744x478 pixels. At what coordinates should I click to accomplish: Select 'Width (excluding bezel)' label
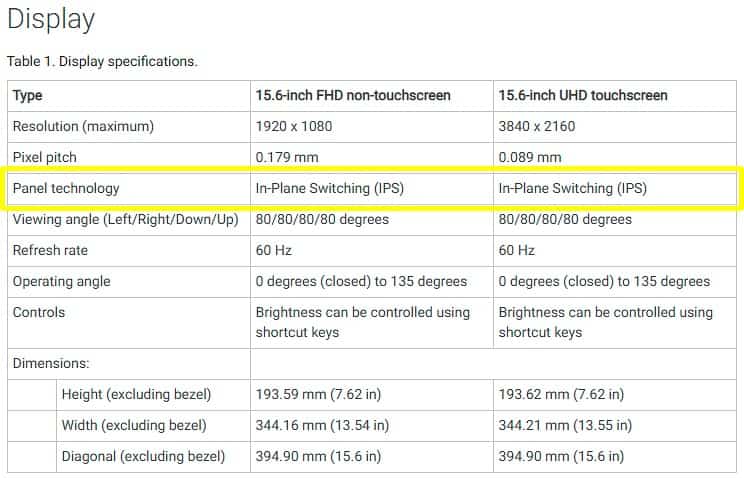134,425
